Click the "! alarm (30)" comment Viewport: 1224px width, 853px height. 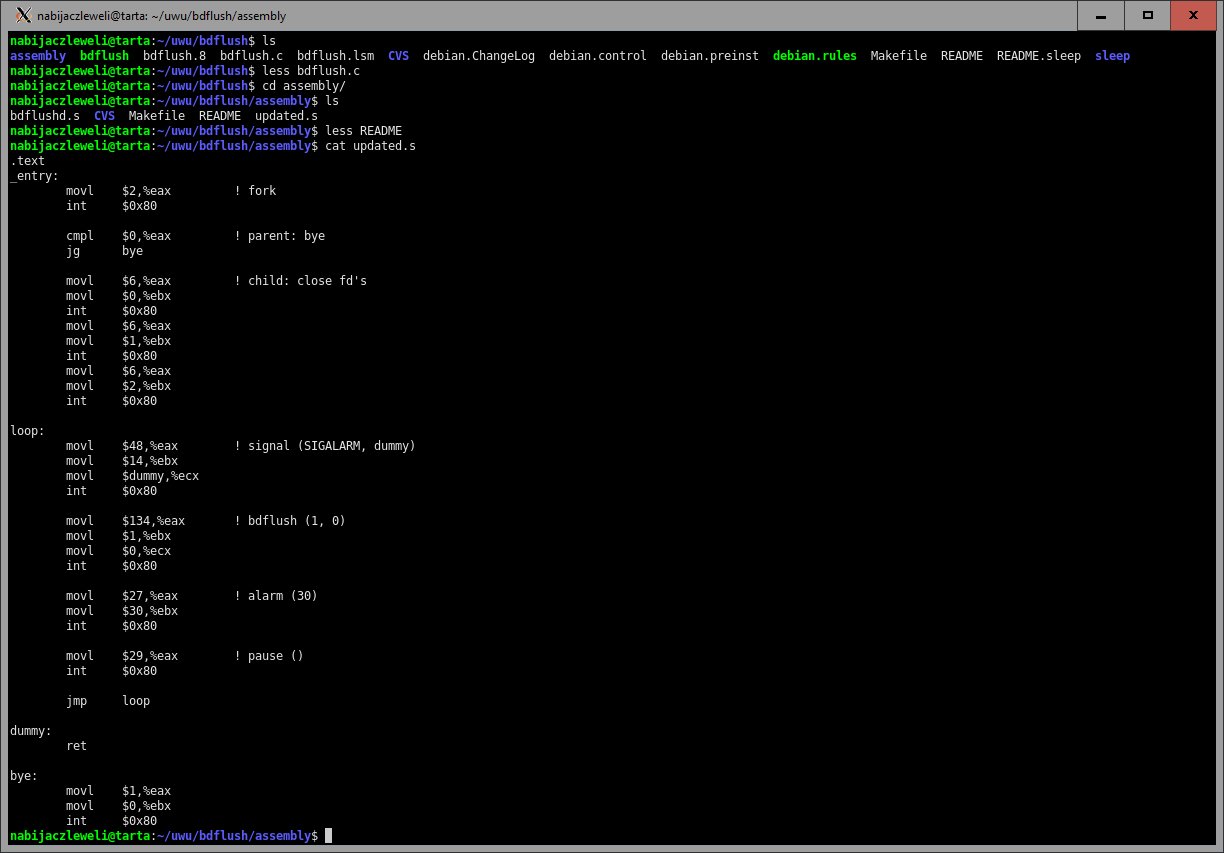pyautogui.click(x=276, y=596)
